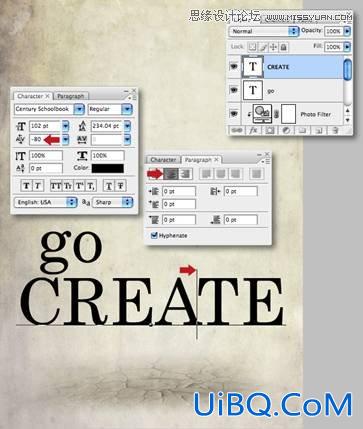This screenshot has width=363, height=429.
Task: Toggle Faux Bold in Character panel
Action: point(26,186)
